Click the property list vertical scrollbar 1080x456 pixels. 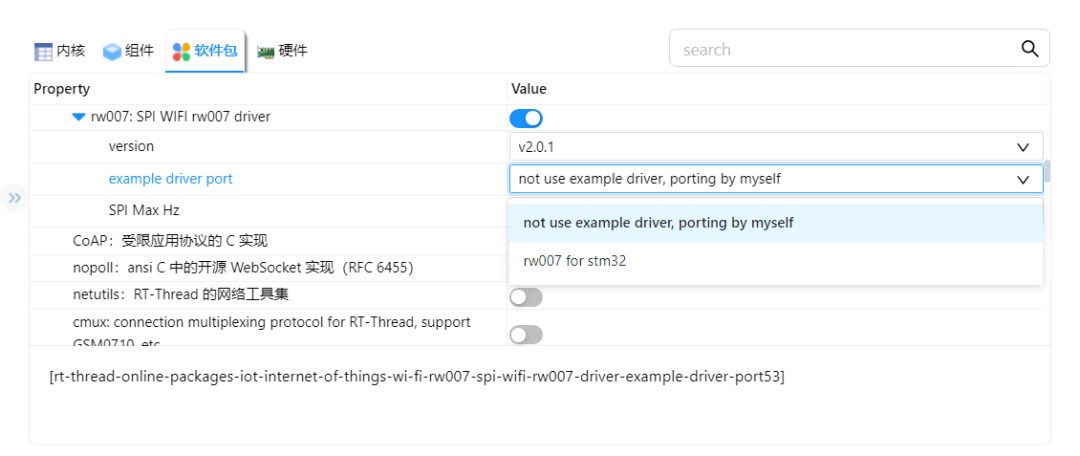pos(1047,170)
